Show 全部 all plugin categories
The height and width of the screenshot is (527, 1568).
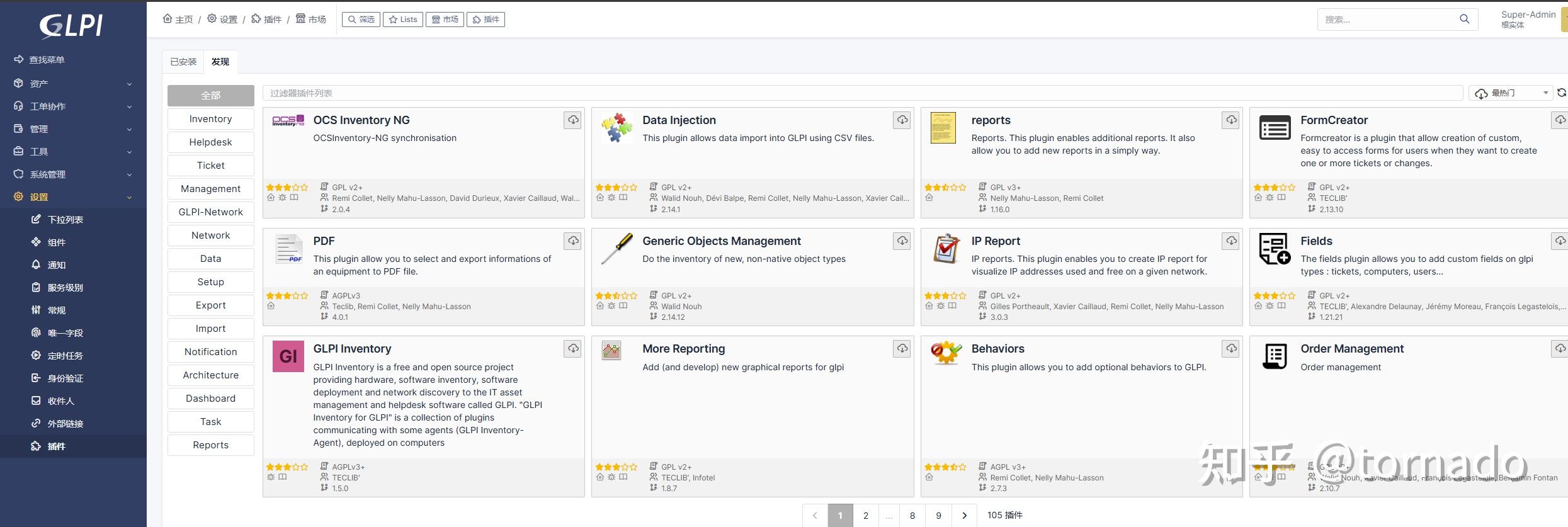211,96
